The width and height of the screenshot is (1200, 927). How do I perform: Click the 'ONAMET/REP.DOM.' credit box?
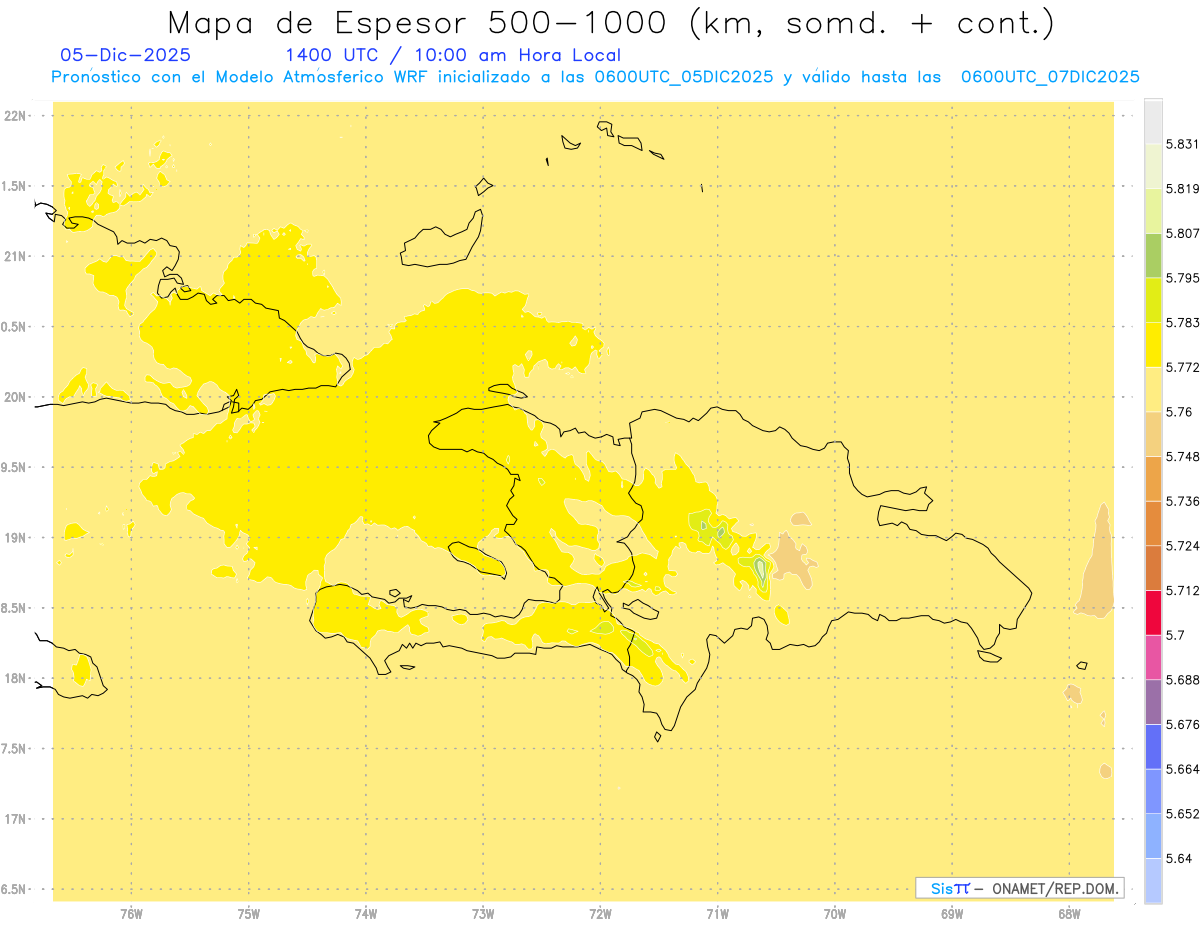point(1020,888)
